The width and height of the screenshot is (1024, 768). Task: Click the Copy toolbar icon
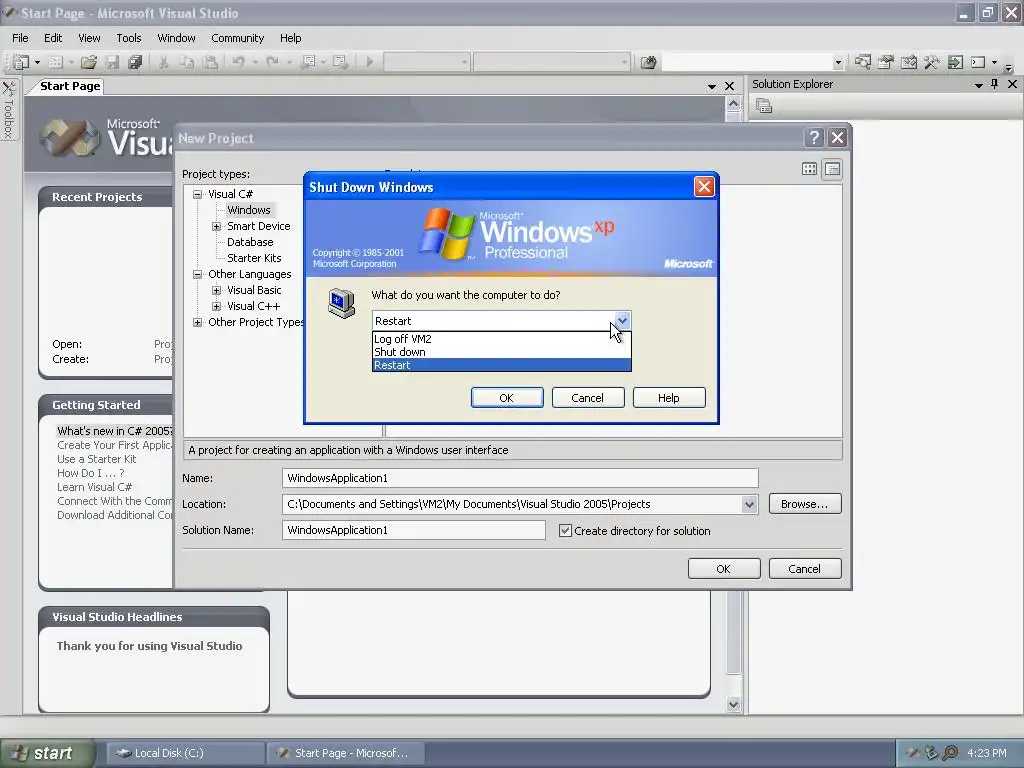click(187, 62)
